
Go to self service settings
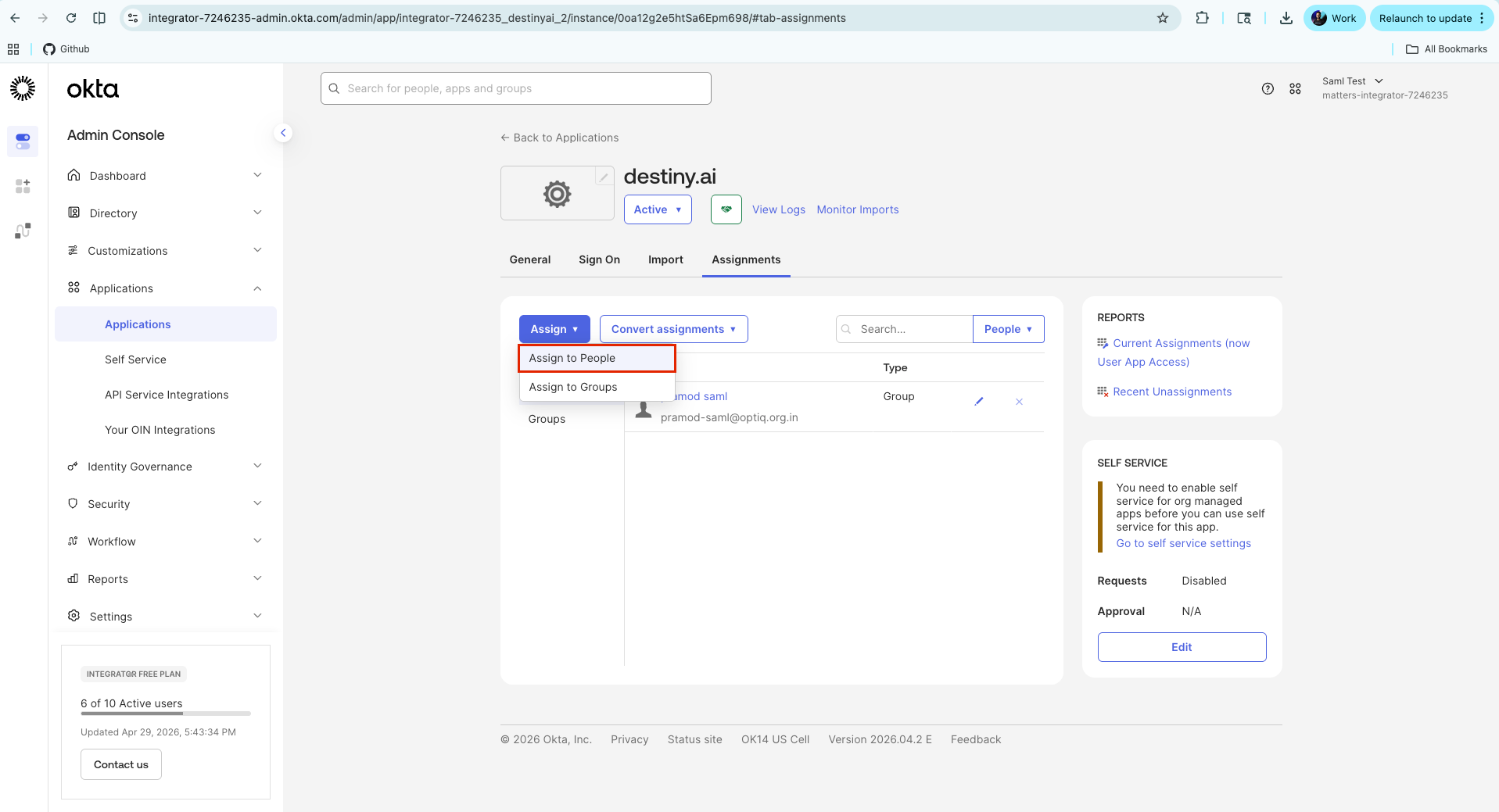[x=1183, y=543]
